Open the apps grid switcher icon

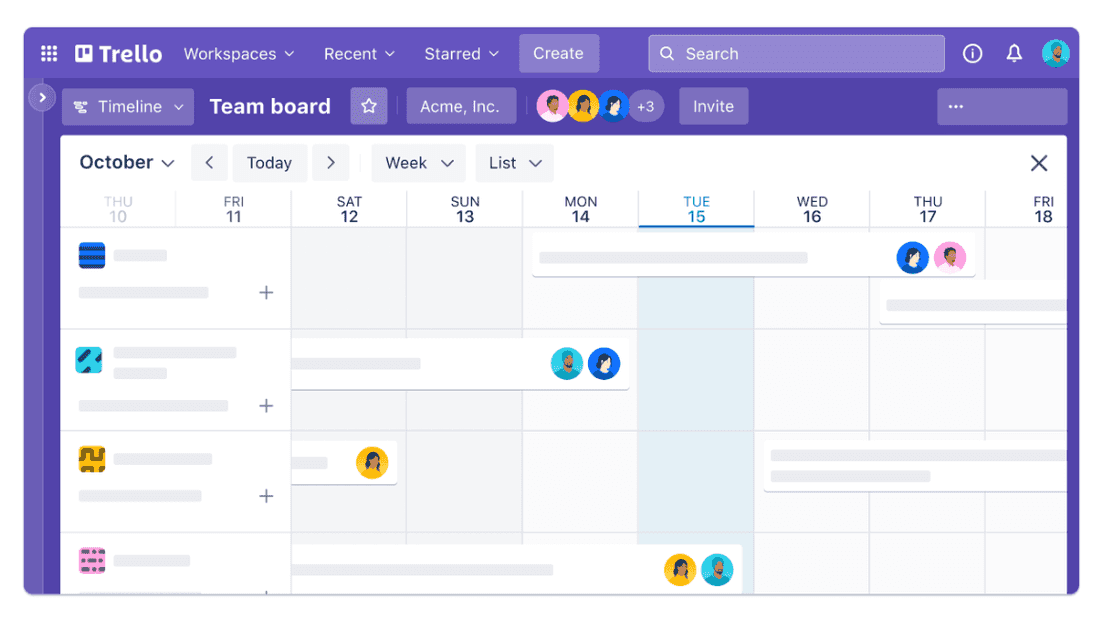tap(49, 54)
